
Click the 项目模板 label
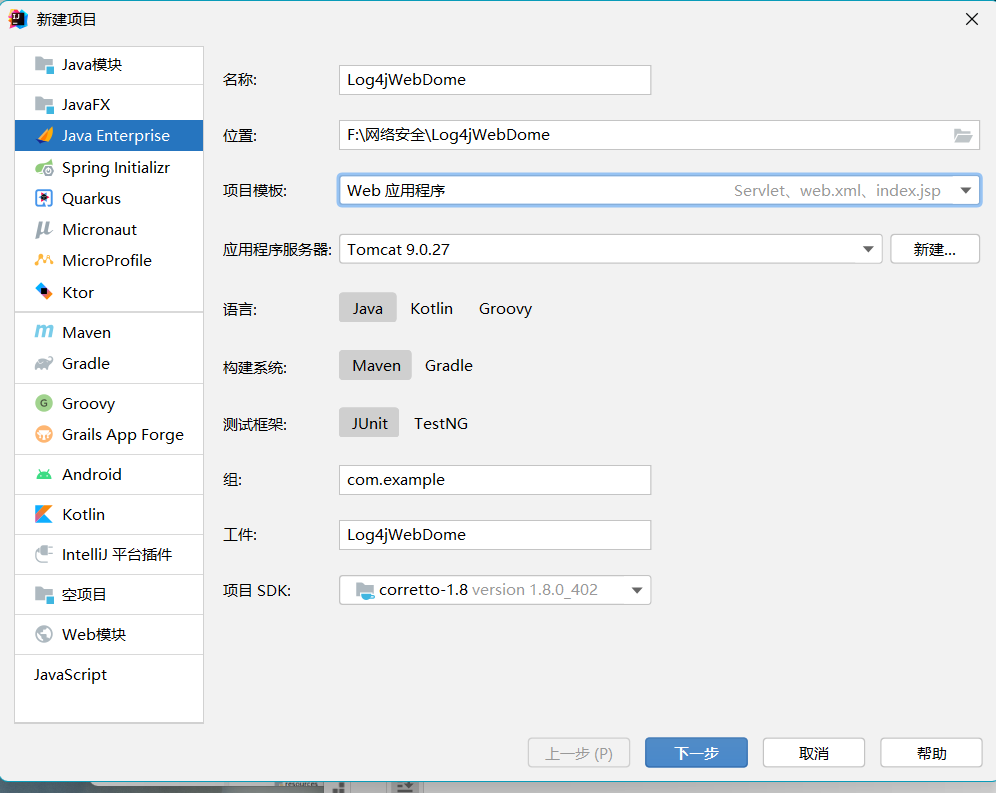click(x=255, y=191)
